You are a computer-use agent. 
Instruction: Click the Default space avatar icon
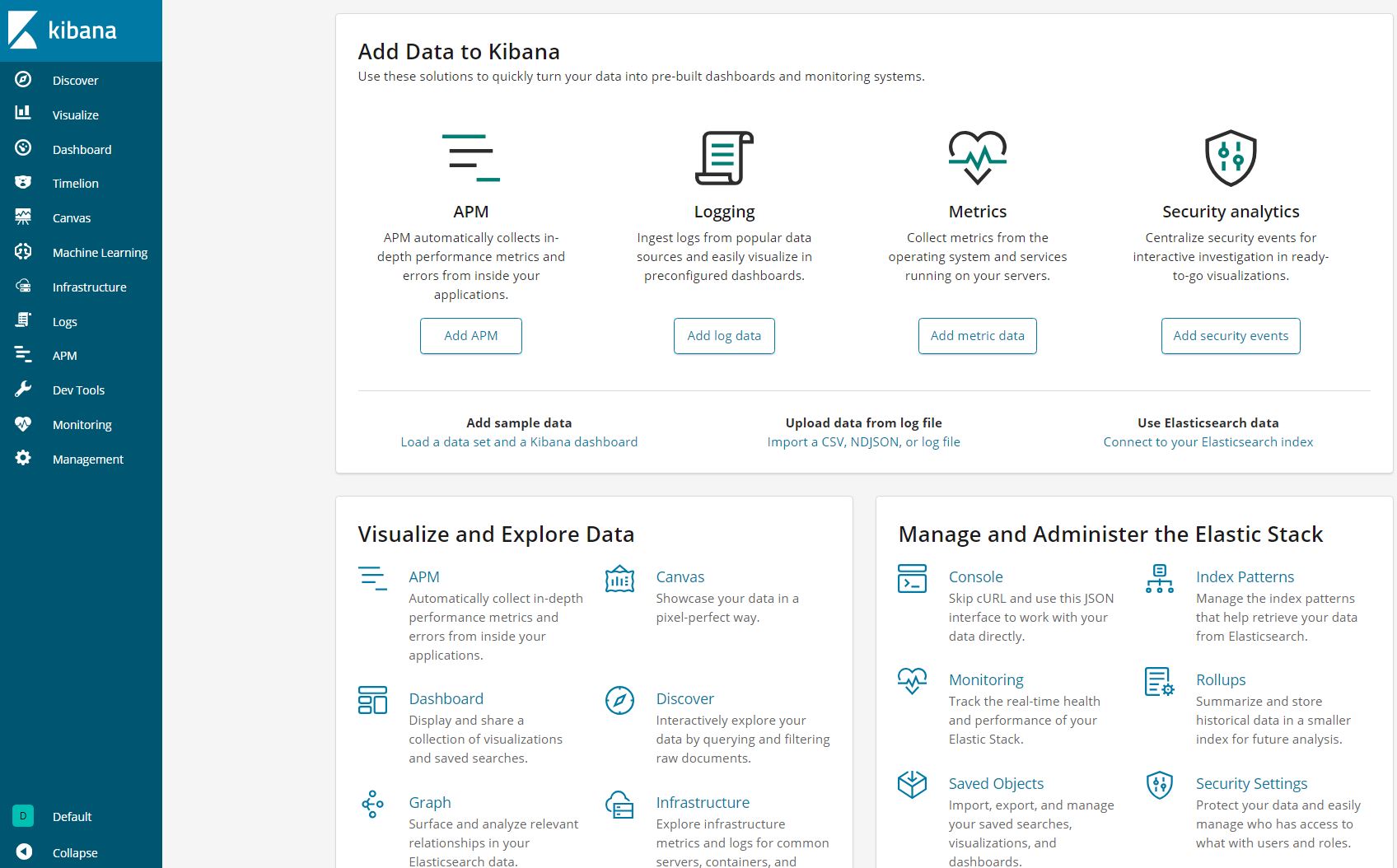(23, 816)
